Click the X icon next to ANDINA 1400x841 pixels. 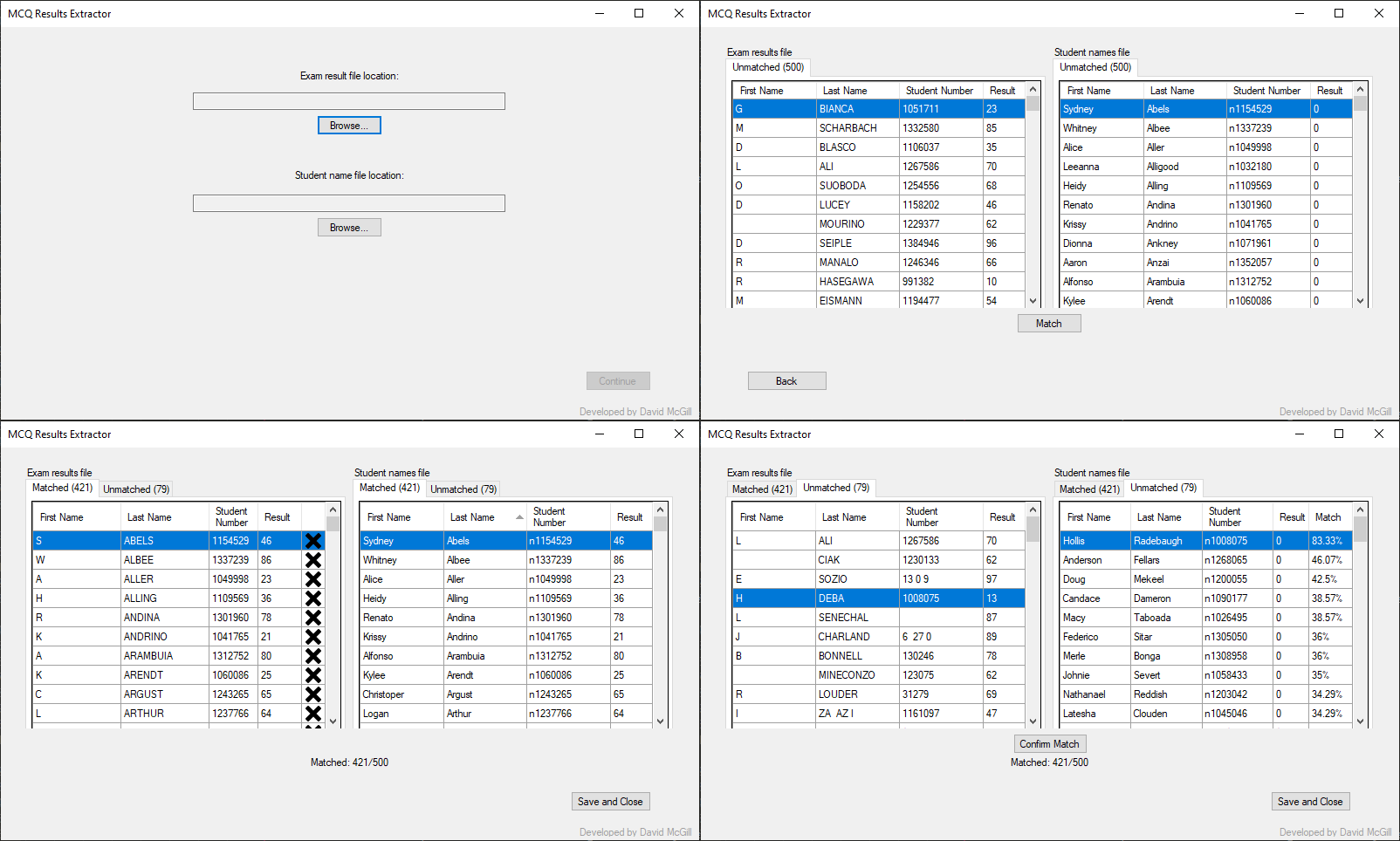click(313, 618)
